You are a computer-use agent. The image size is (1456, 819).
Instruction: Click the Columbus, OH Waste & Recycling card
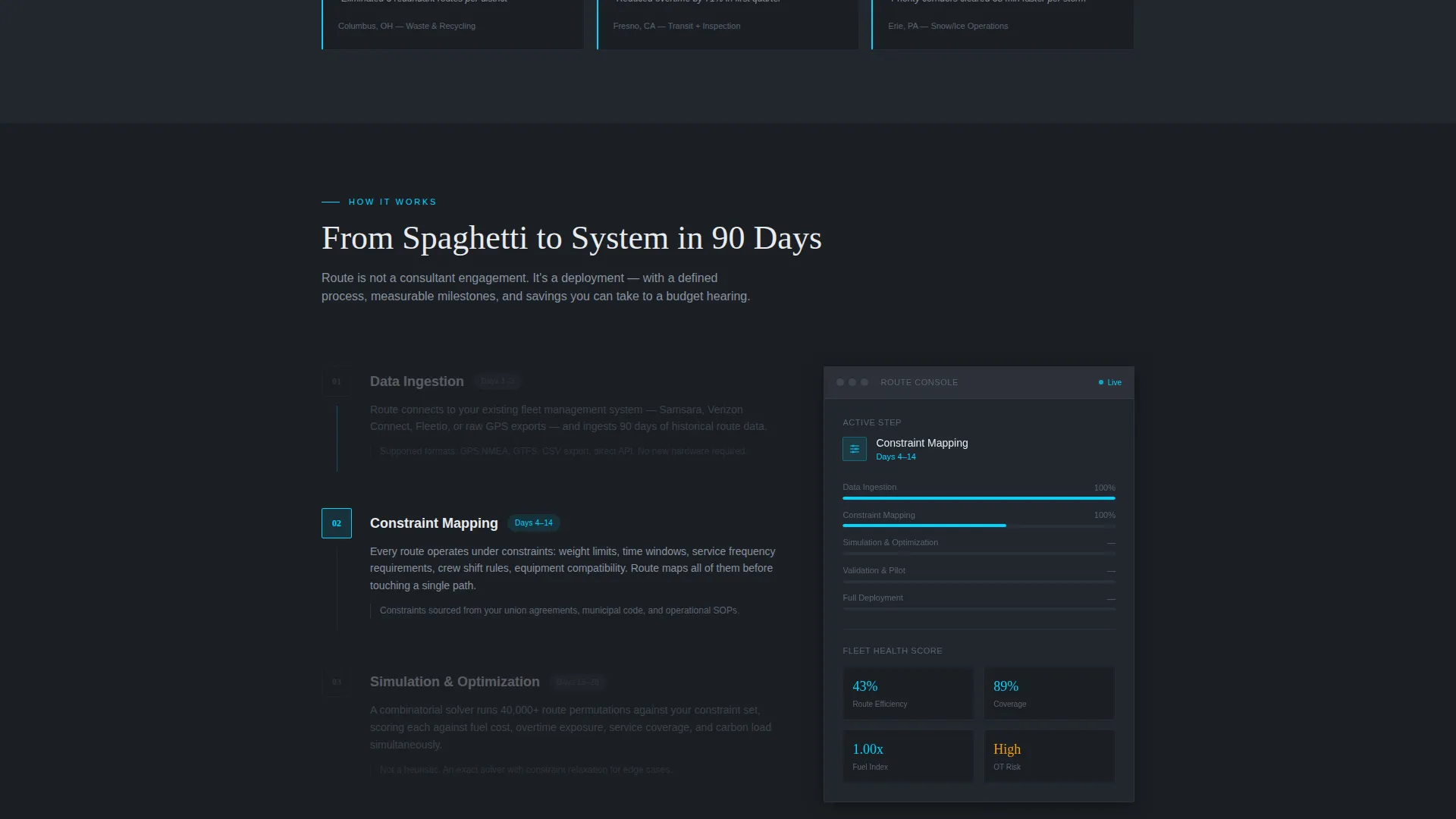tap(453, 24)
